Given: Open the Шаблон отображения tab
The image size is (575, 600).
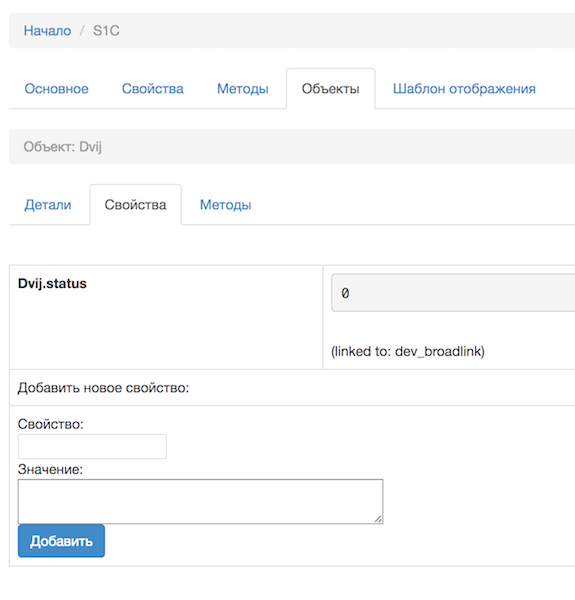Looking at the screenshot, I should [x=464, y=89].
